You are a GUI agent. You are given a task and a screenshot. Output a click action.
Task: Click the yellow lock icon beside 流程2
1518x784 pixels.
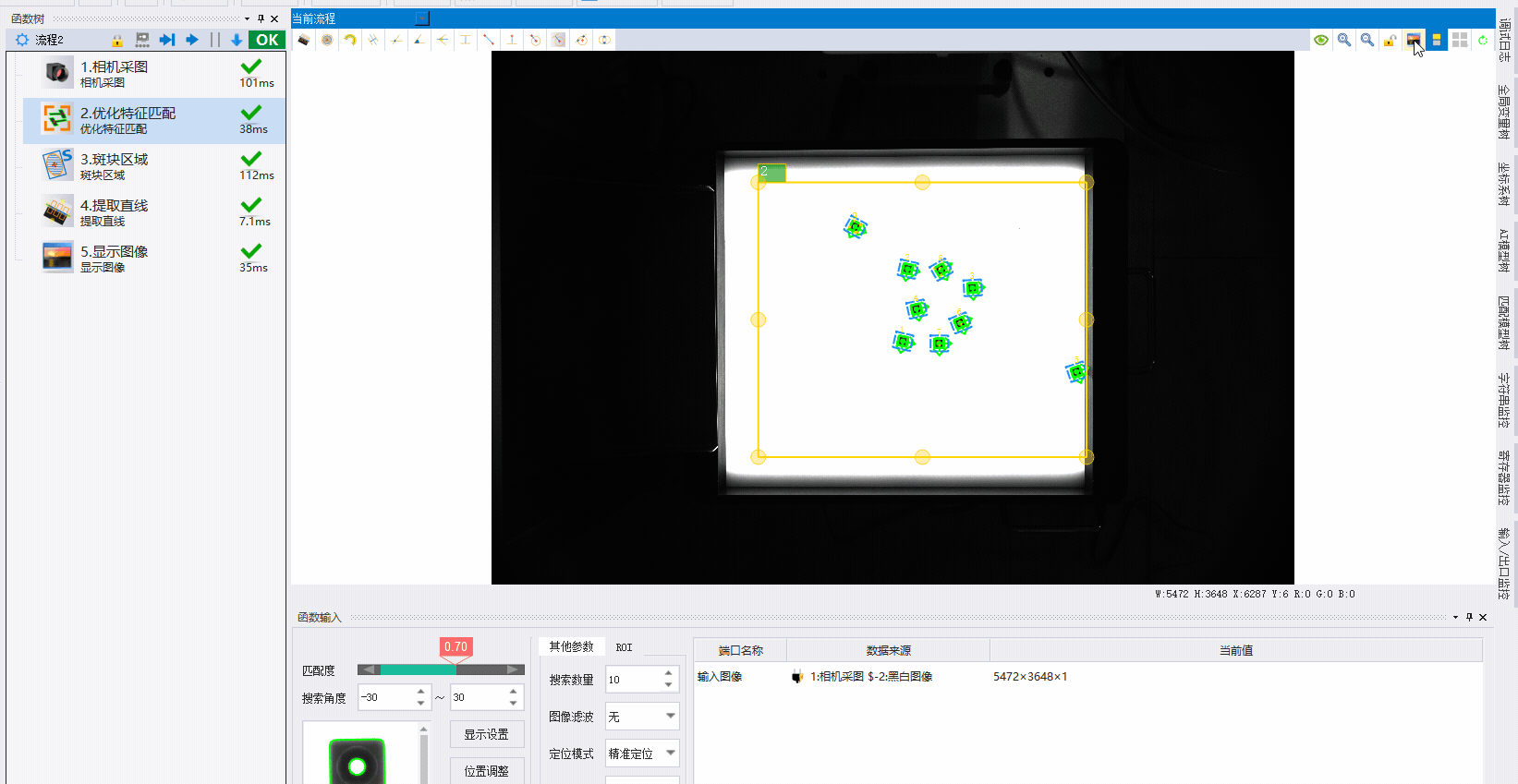(117, 41)
